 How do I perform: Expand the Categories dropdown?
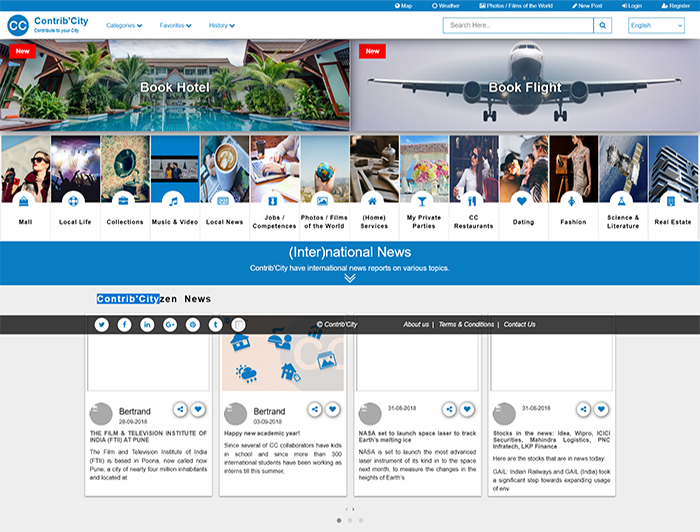pos(124,25)
